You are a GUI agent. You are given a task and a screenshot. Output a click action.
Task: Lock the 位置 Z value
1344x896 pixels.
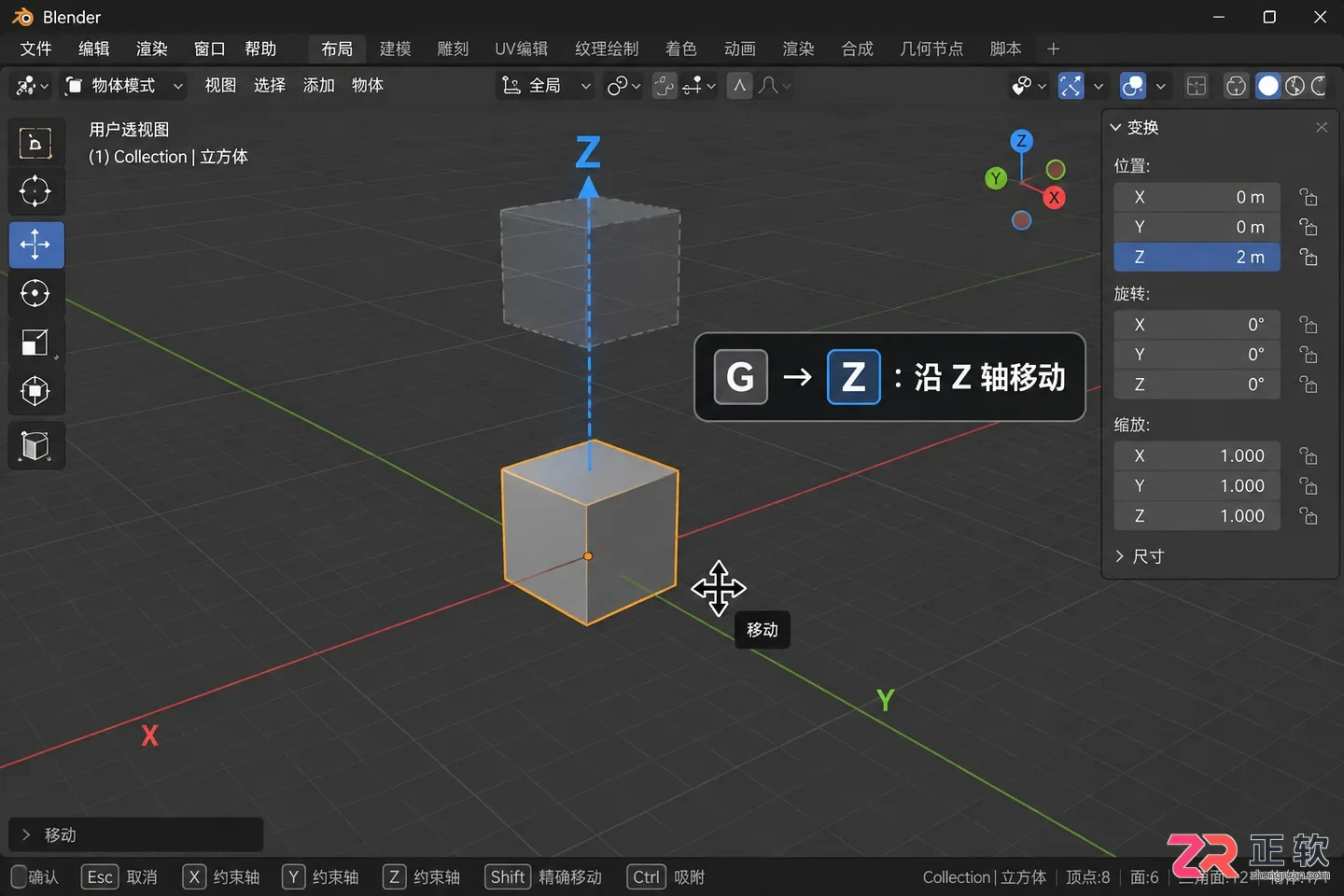click(1309, 257)
